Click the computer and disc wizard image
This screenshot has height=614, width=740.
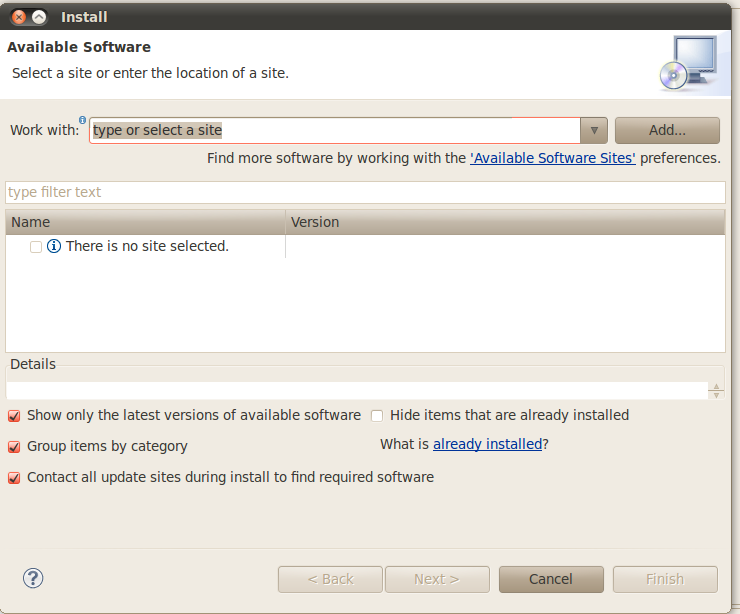pyautogui.click(x=689, y=62)
